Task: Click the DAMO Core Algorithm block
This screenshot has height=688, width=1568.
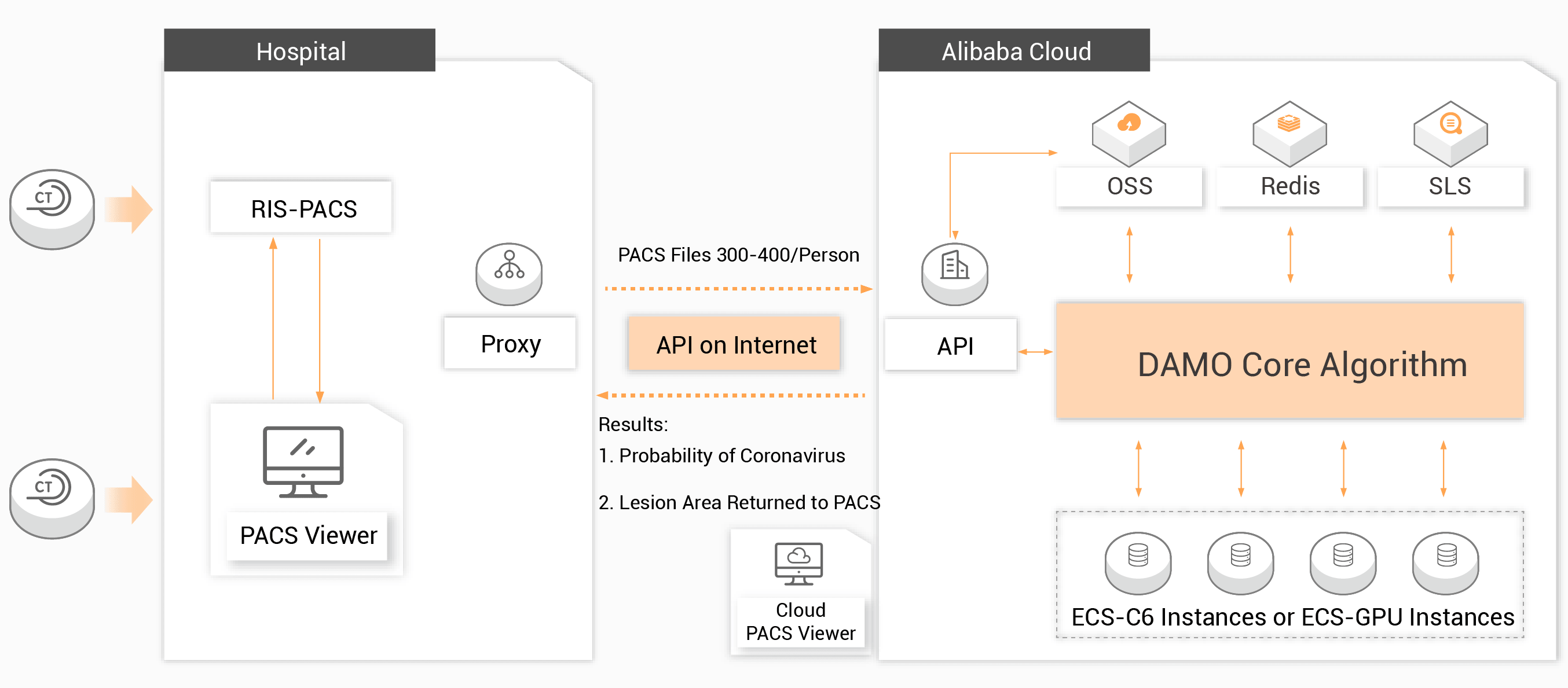Action: click(x=1290, y=363)
